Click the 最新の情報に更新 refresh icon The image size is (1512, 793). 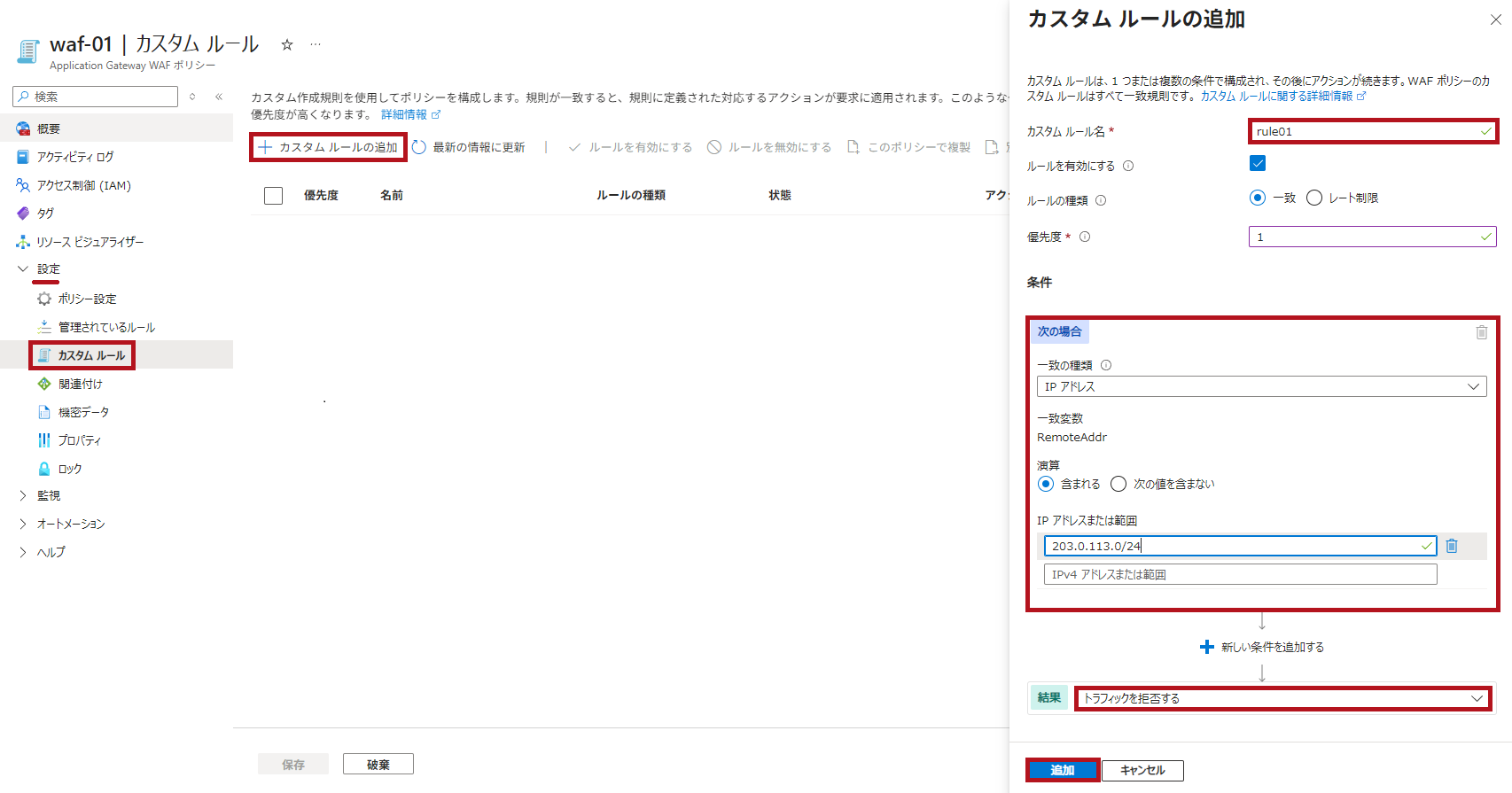point(419,147)
